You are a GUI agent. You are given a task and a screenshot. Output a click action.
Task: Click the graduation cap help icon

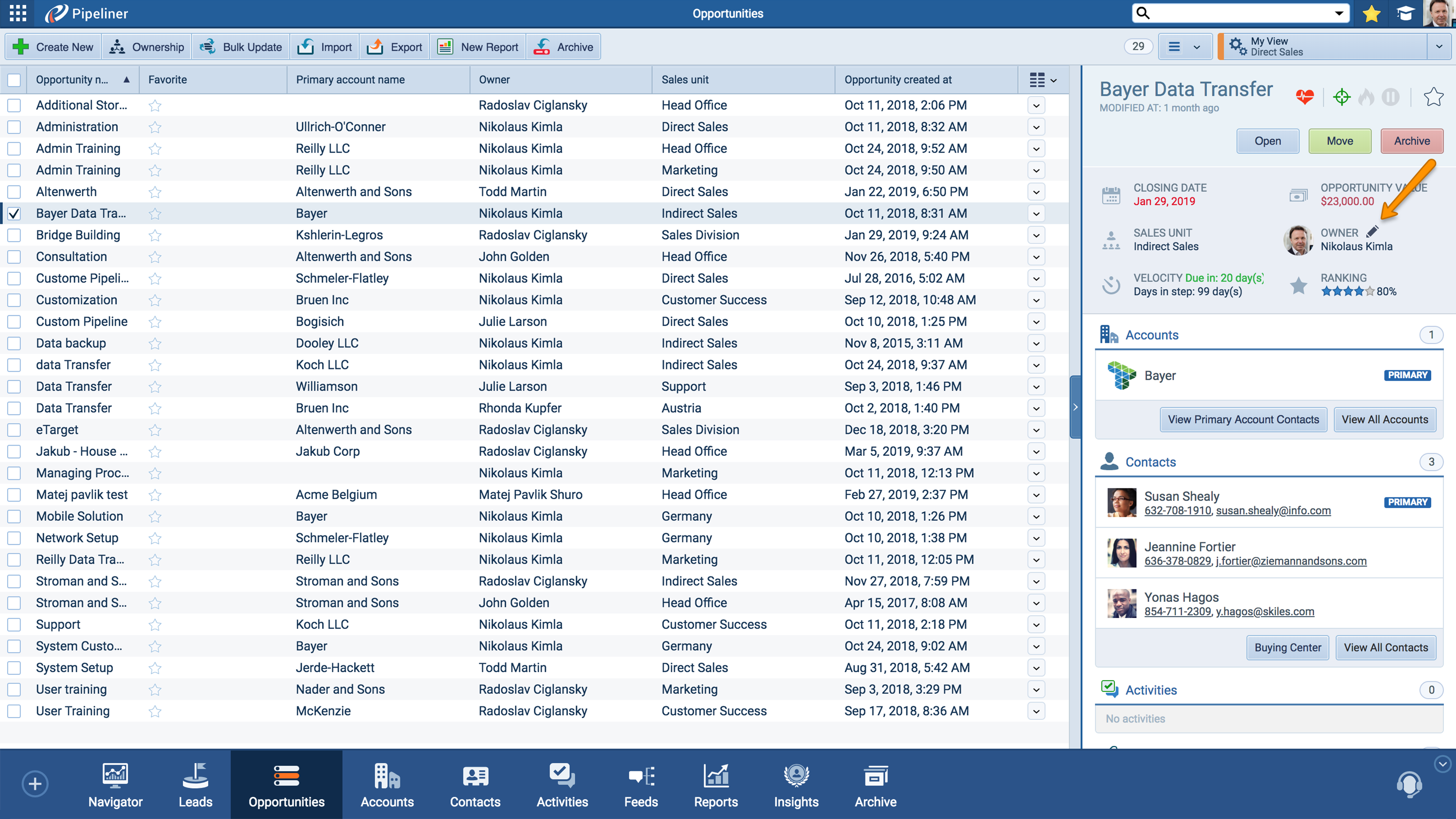[x=1405, y=13]
